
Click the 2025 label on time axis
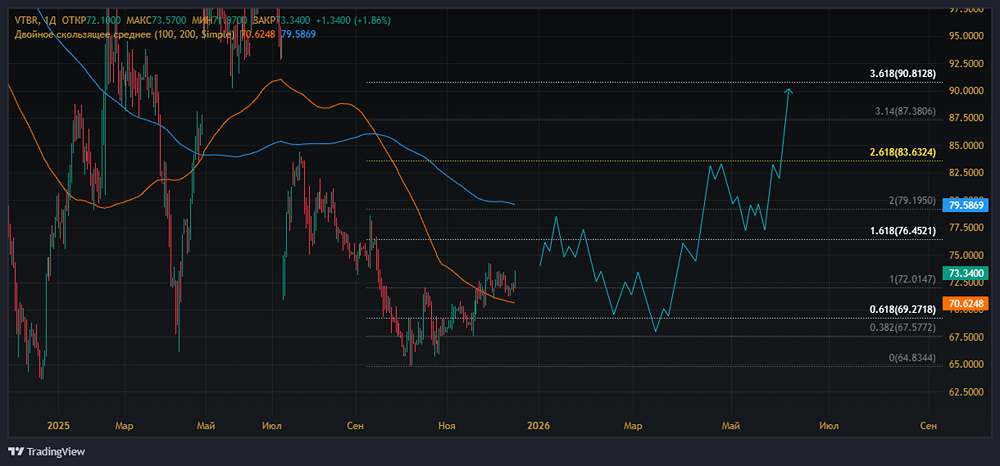point(57,425)
